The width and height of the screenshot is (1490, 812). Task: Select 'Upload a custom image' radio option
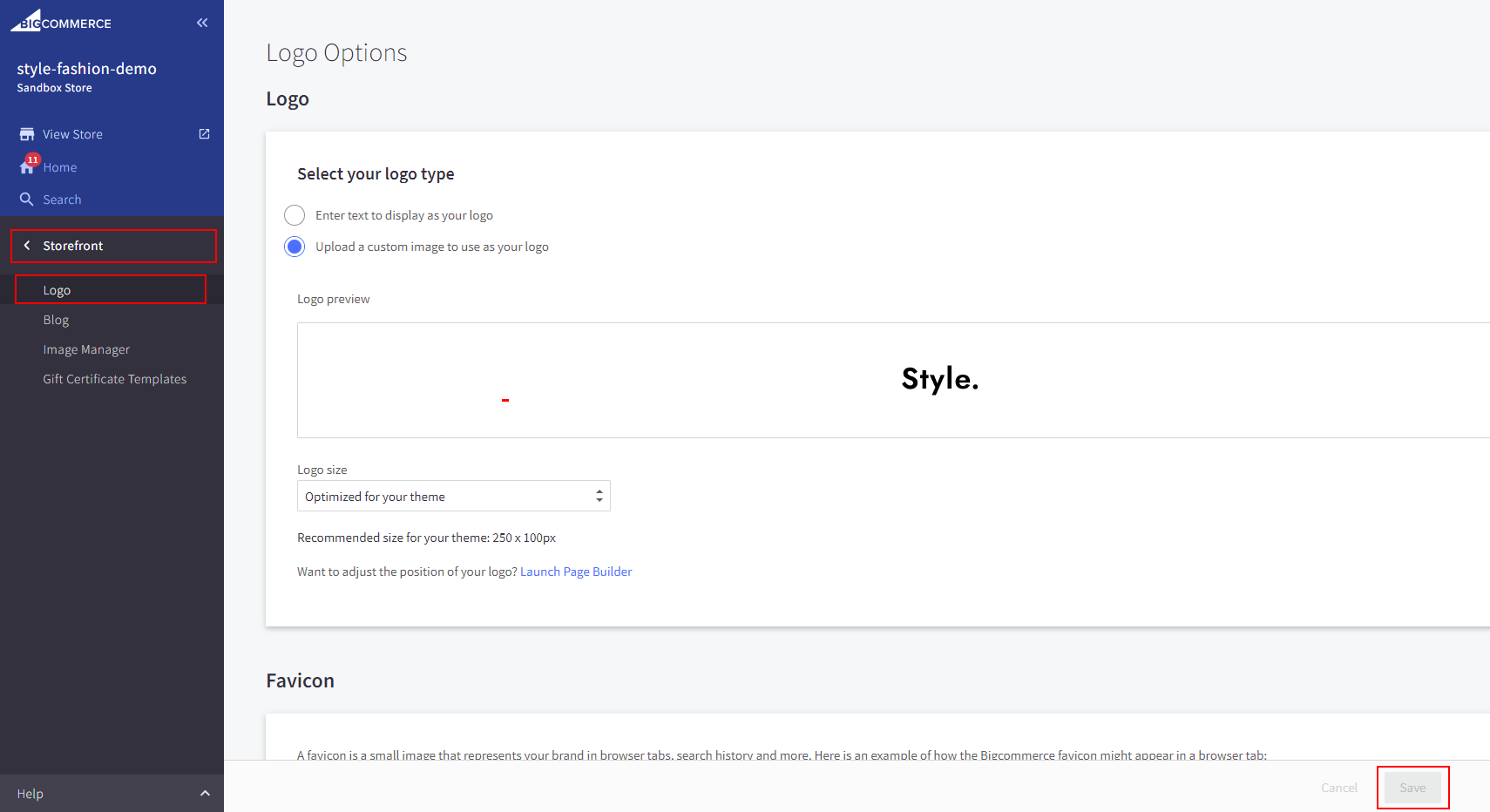tap(295, 247)
